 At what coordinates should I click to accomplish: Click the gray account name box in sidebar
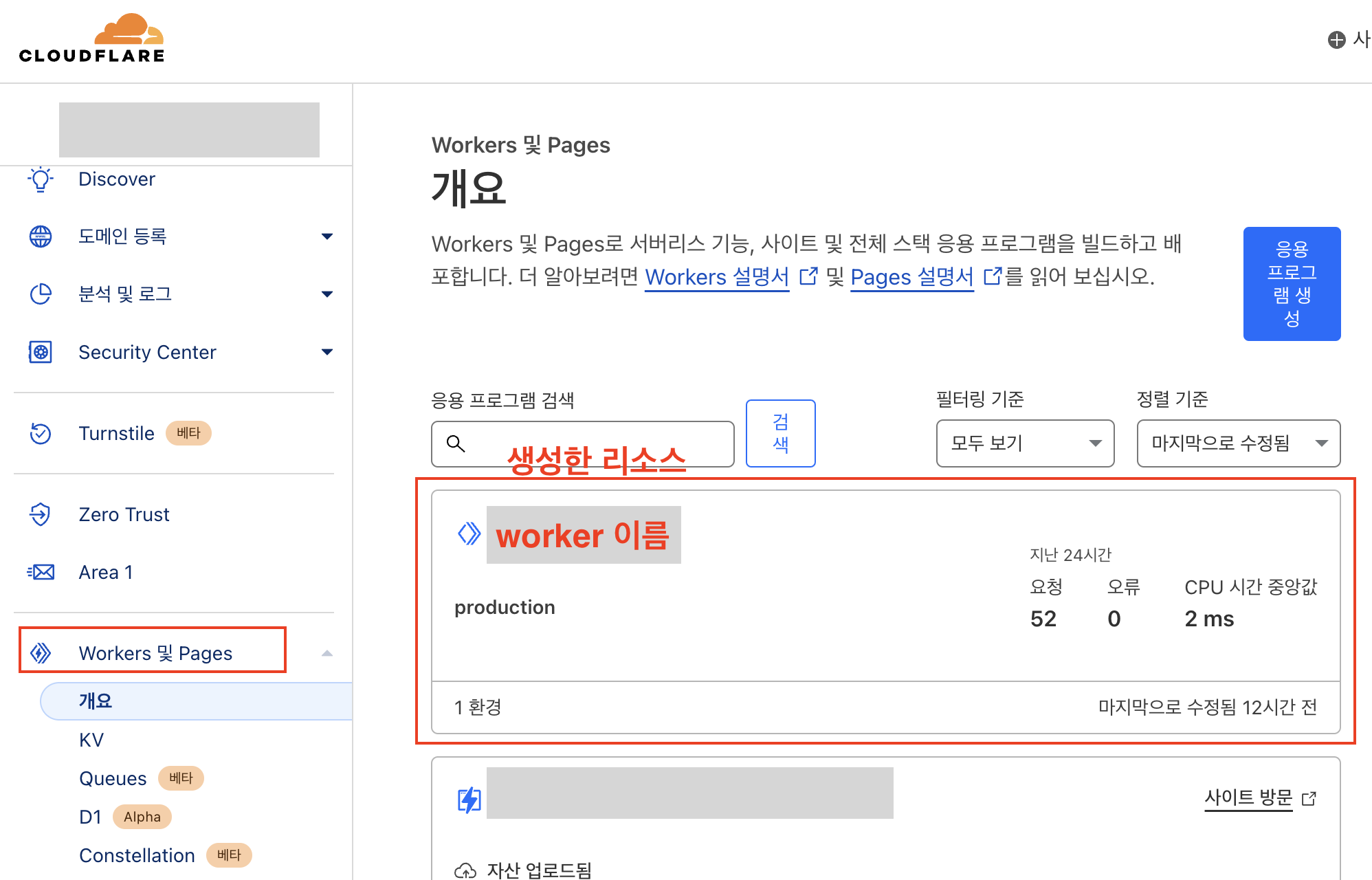[189, 130]
